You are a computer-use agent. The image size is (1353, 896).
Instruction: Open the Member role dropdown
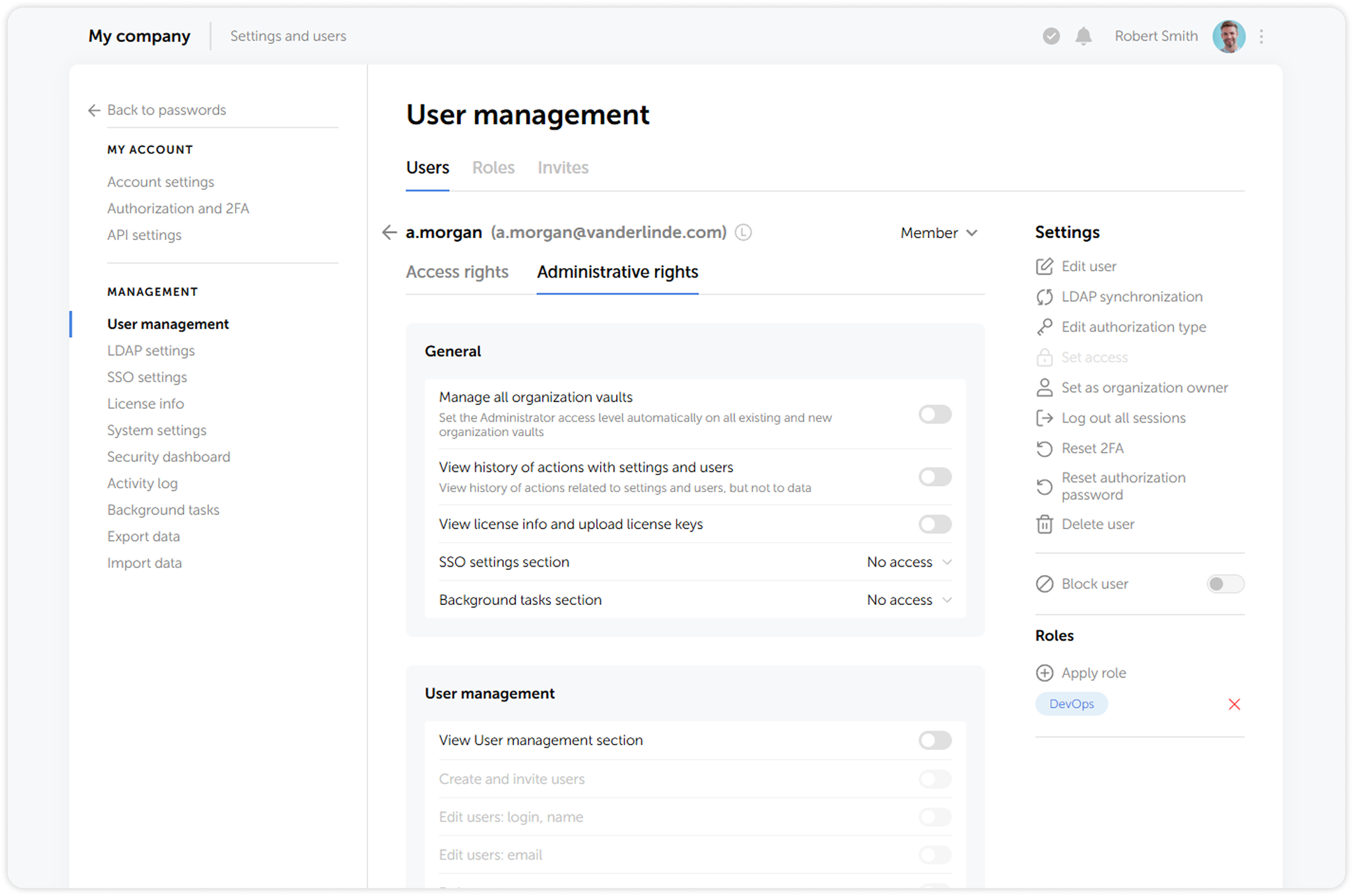[939, 232]
